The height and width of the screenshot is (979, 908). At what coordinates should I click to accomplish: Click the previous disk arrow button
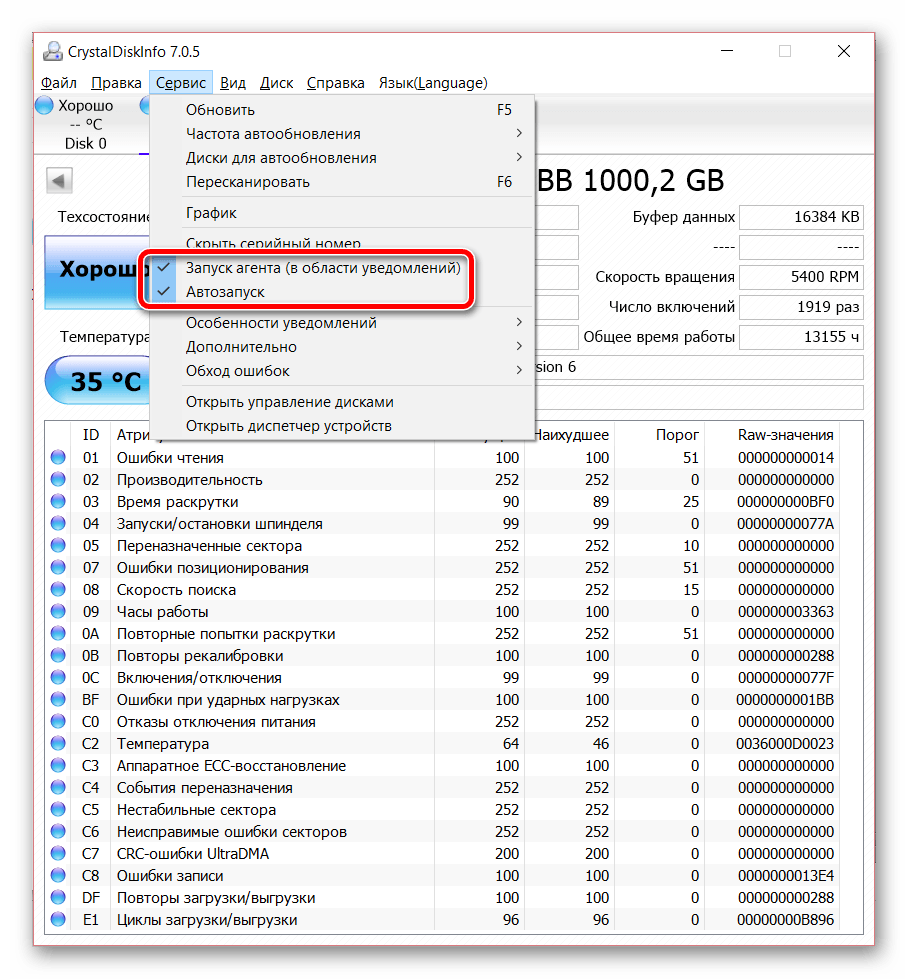pyautogui.click(x=59, y=181)
